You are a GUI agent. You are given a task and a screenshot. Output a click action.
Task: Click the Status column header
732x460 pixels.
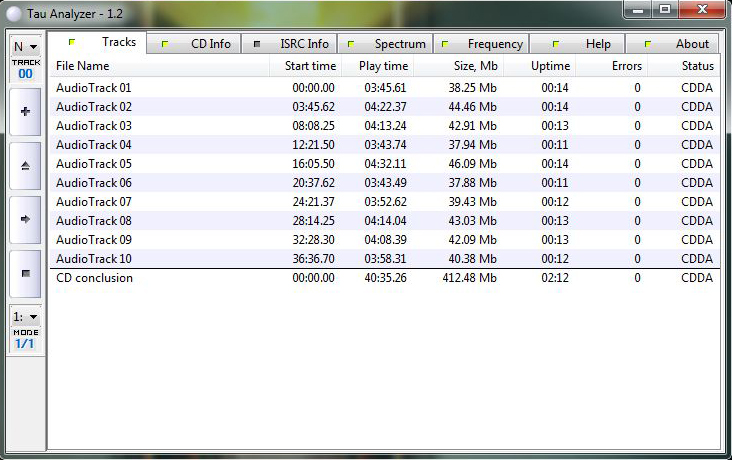click(x=696, y=66)
